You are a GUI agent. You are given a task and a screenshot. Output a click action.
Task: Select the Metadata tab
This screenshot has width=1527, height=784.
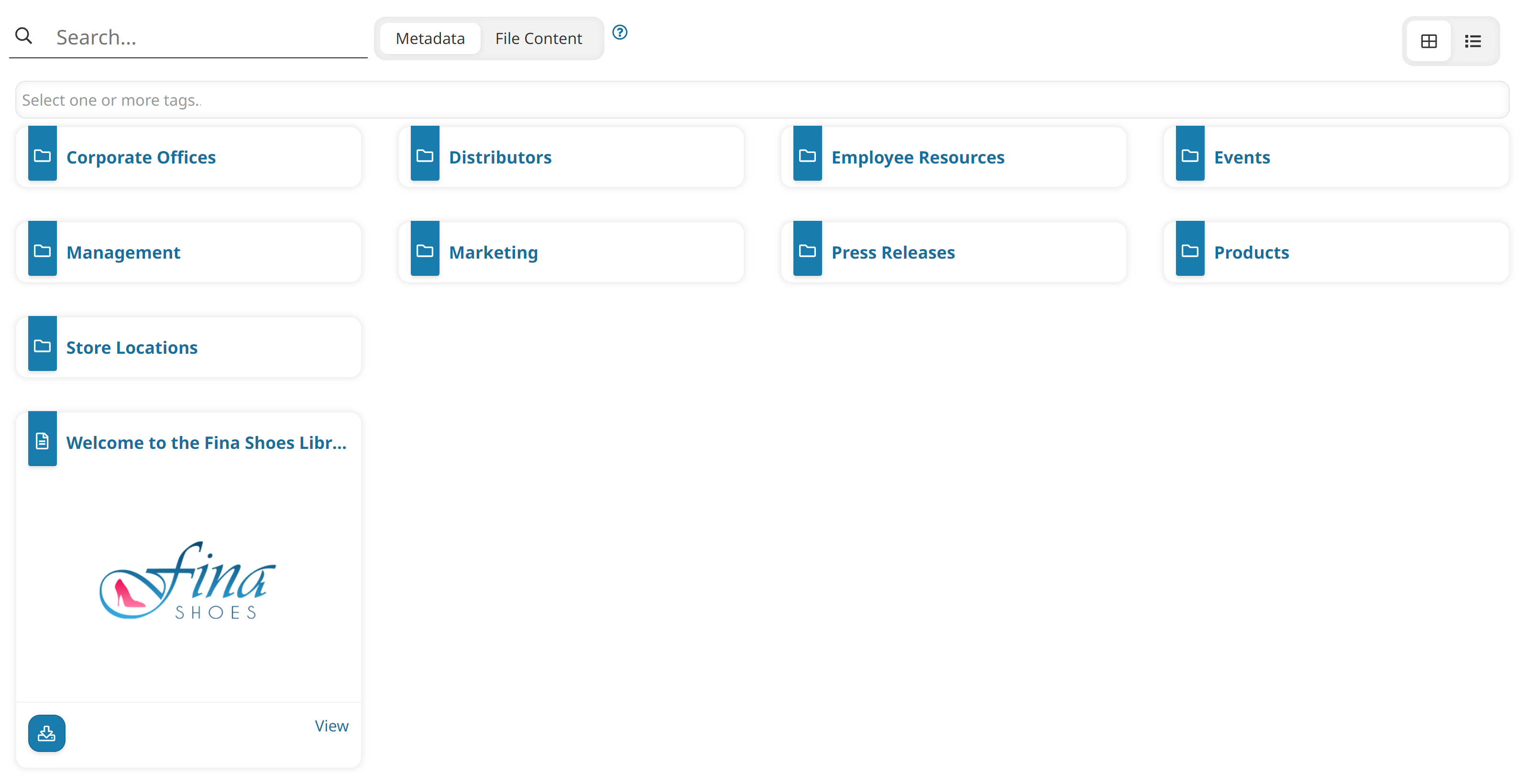430,38
